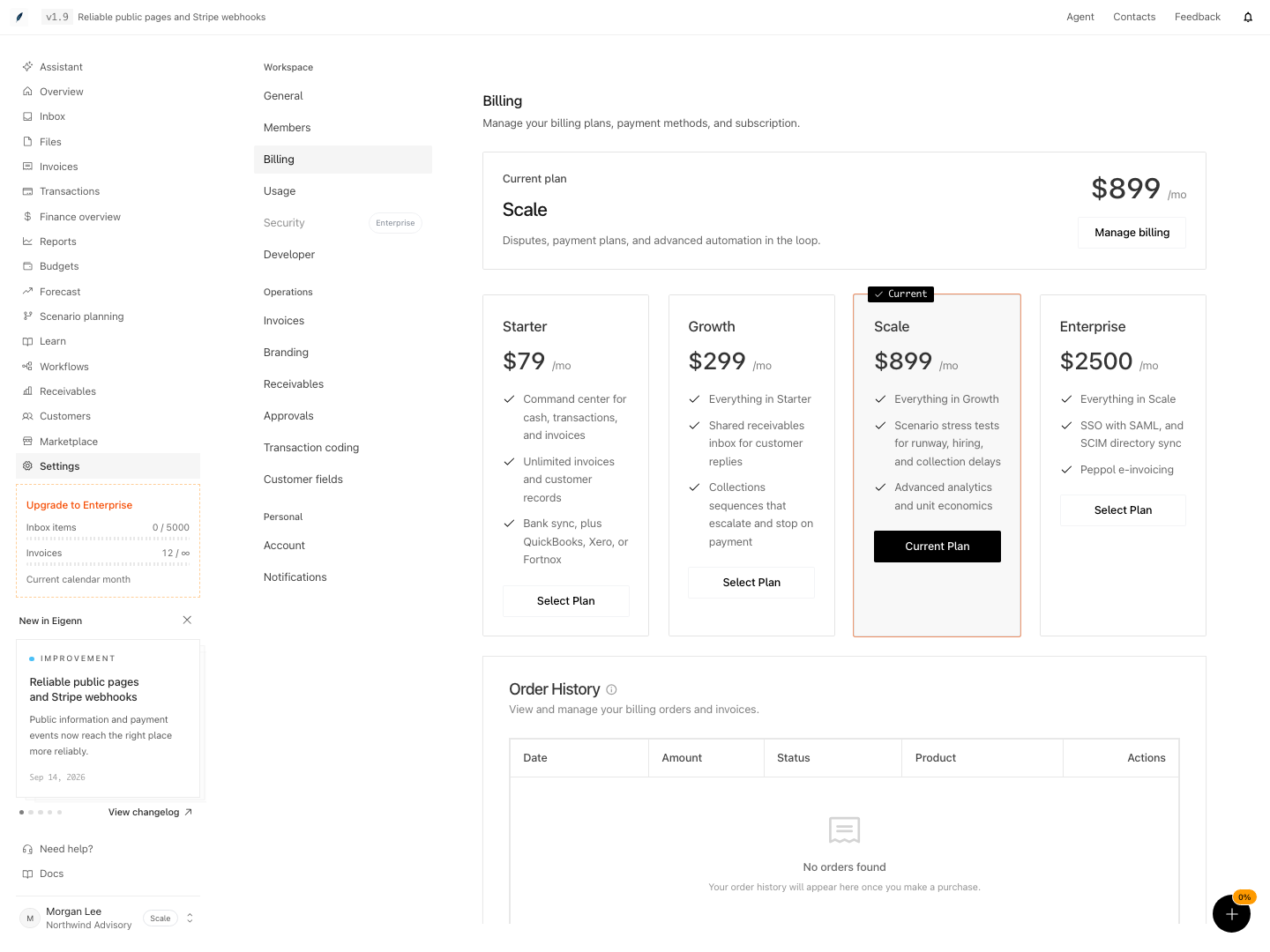1270x952 pixels.
Task: Open the Usage settings page
Action: click(343, 191)
